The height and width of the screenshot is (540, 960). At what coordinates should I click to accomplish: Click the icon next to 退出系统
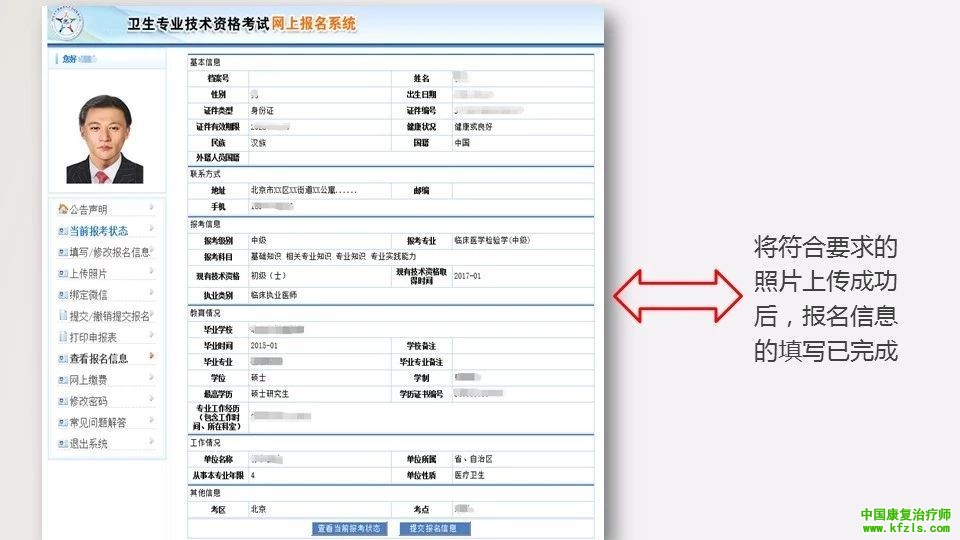pyautogui.click(x=62, y=443)
